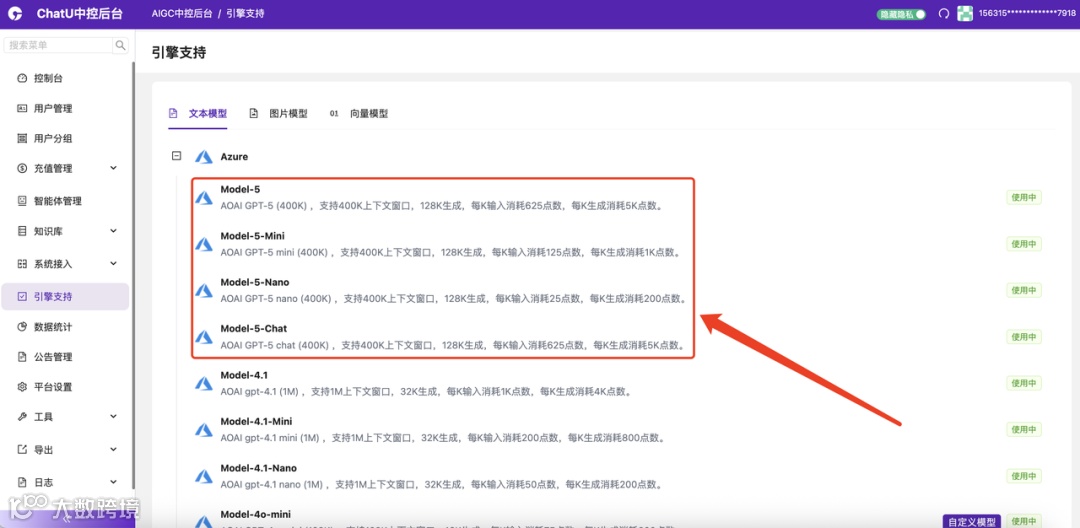The width and height of the screenshot is (1080, 528).
Task: Toggle the 隐藏隐私 privacy switch
Action: click(x=902, y=14)
